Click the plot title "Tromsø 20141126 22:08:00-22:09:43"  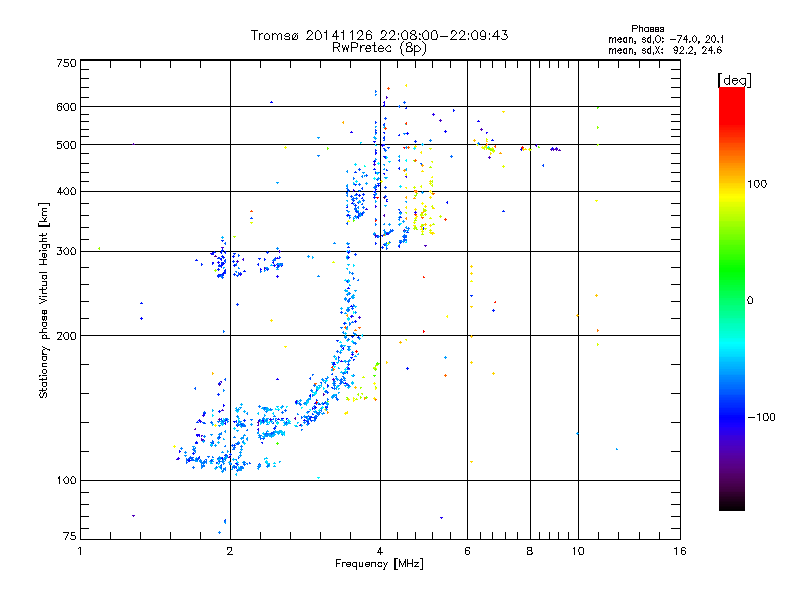click(x=379, y=35)
